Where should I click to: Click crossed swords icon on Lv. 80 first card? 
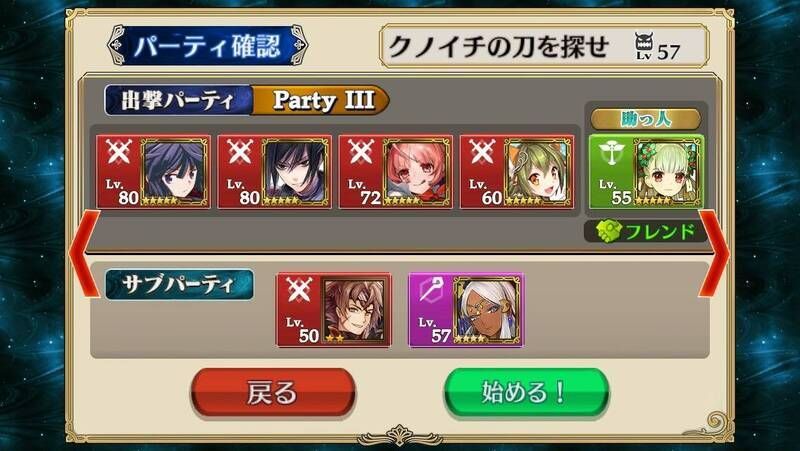point(119,152)
